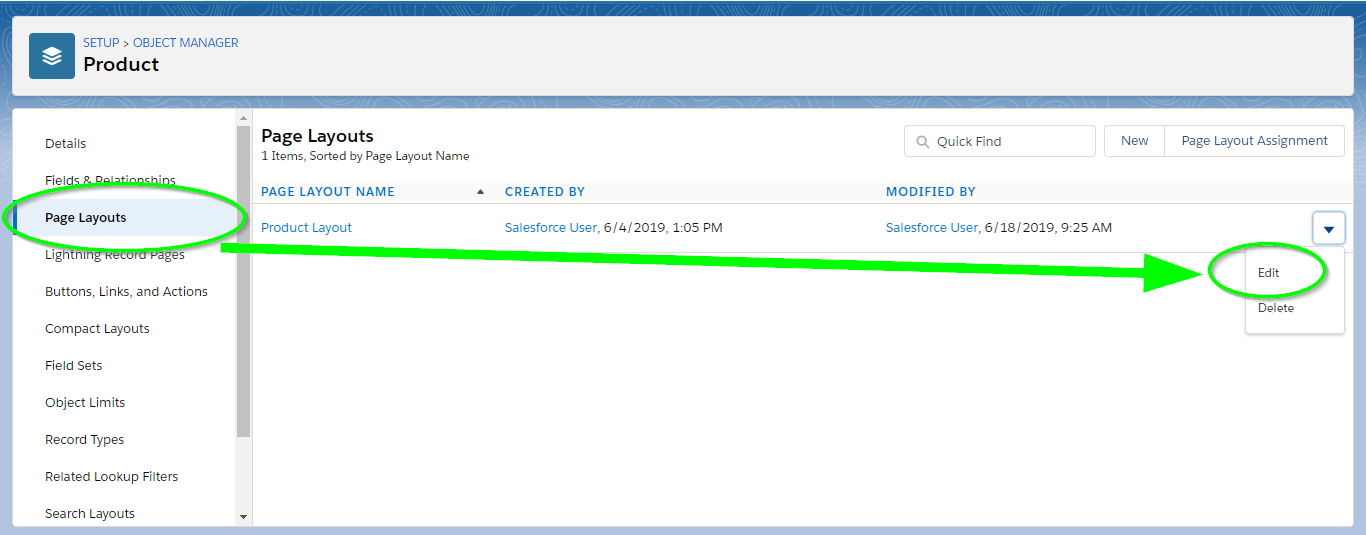
Task: Click the Product page title
Action: click(121, 64)
